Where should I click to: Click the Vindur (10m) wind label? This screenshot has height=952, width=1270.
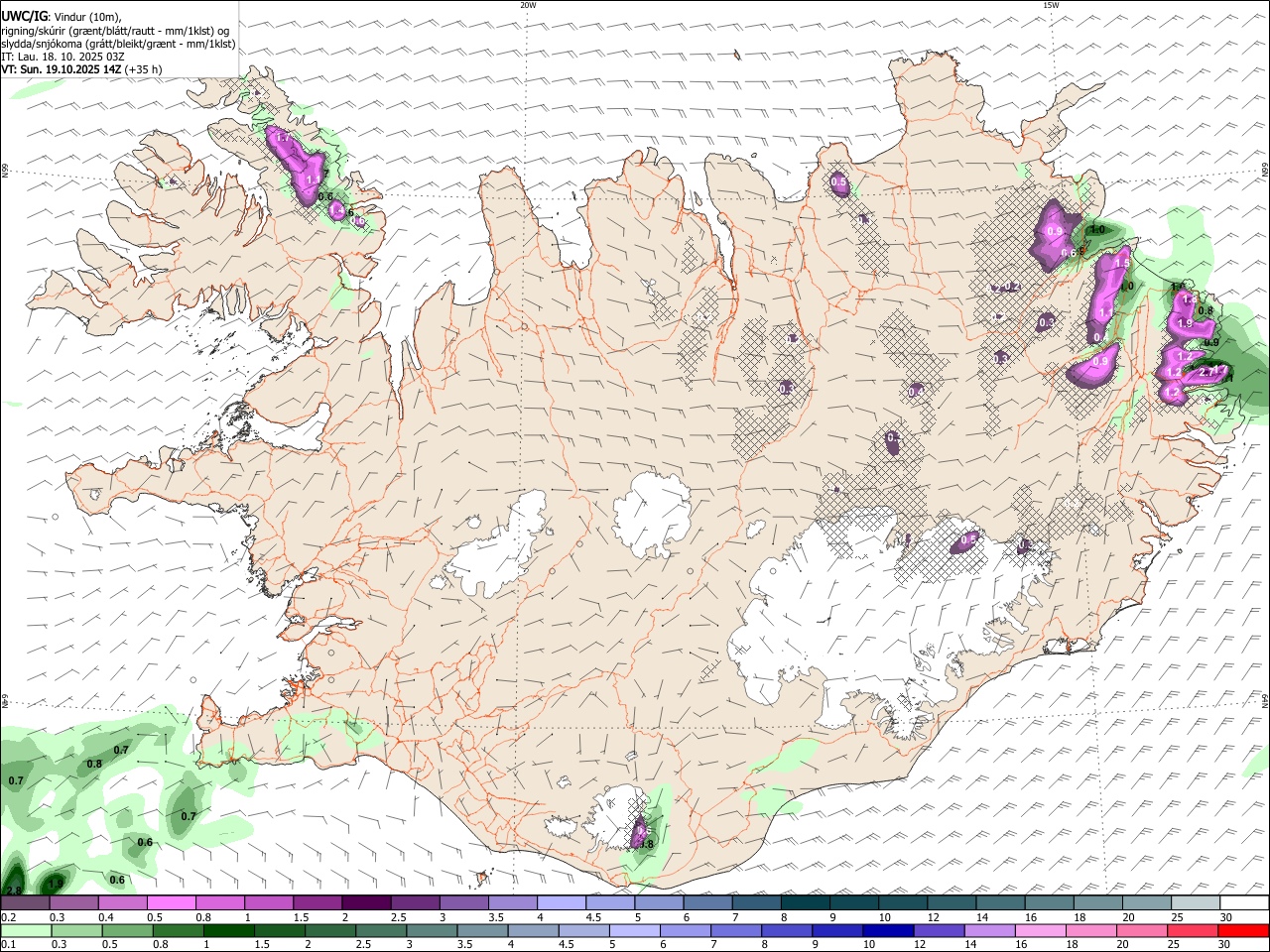[x=85, y=17]
